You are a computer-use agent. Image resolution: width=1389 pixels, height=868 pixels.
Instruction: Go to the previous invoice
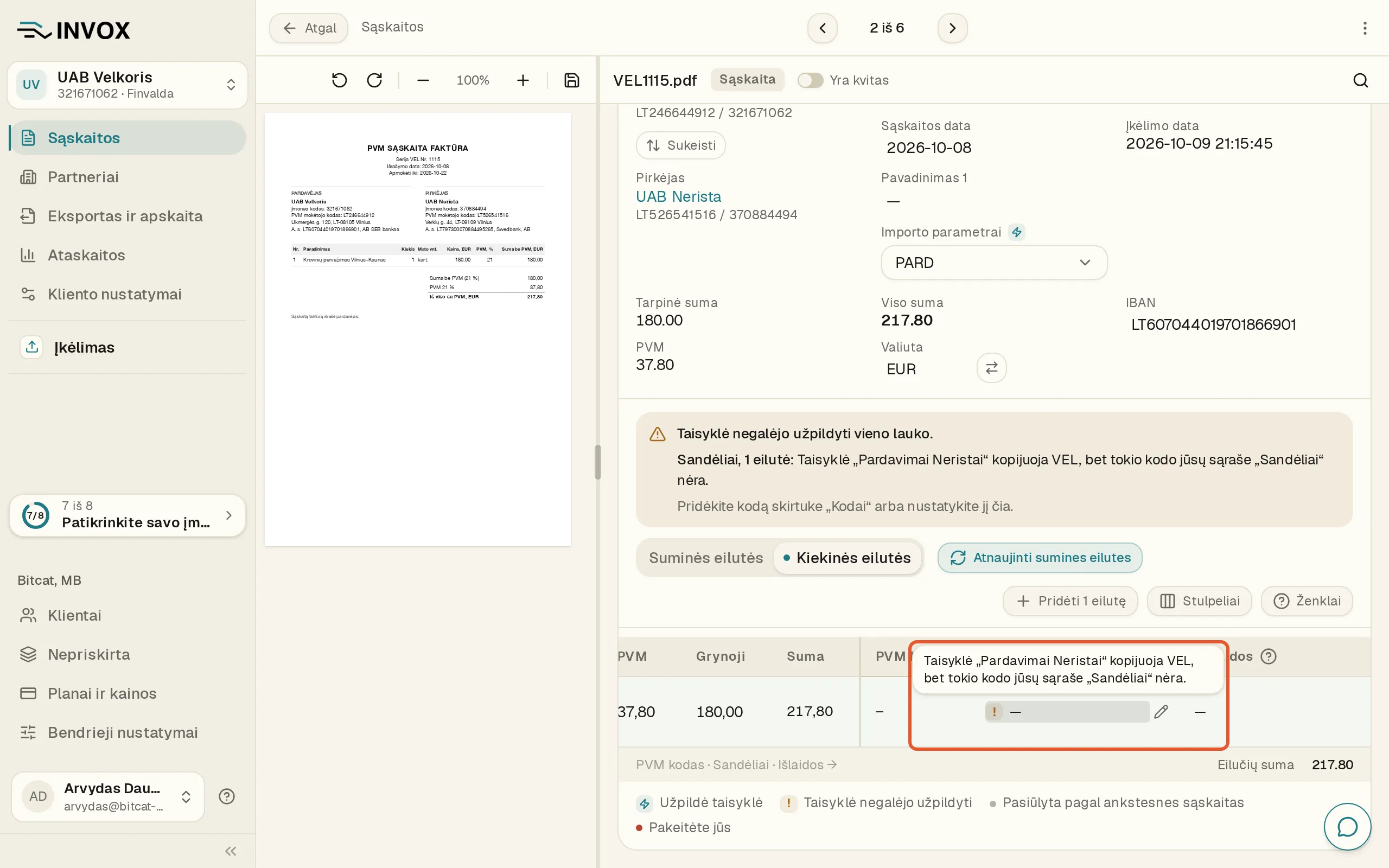823,28
